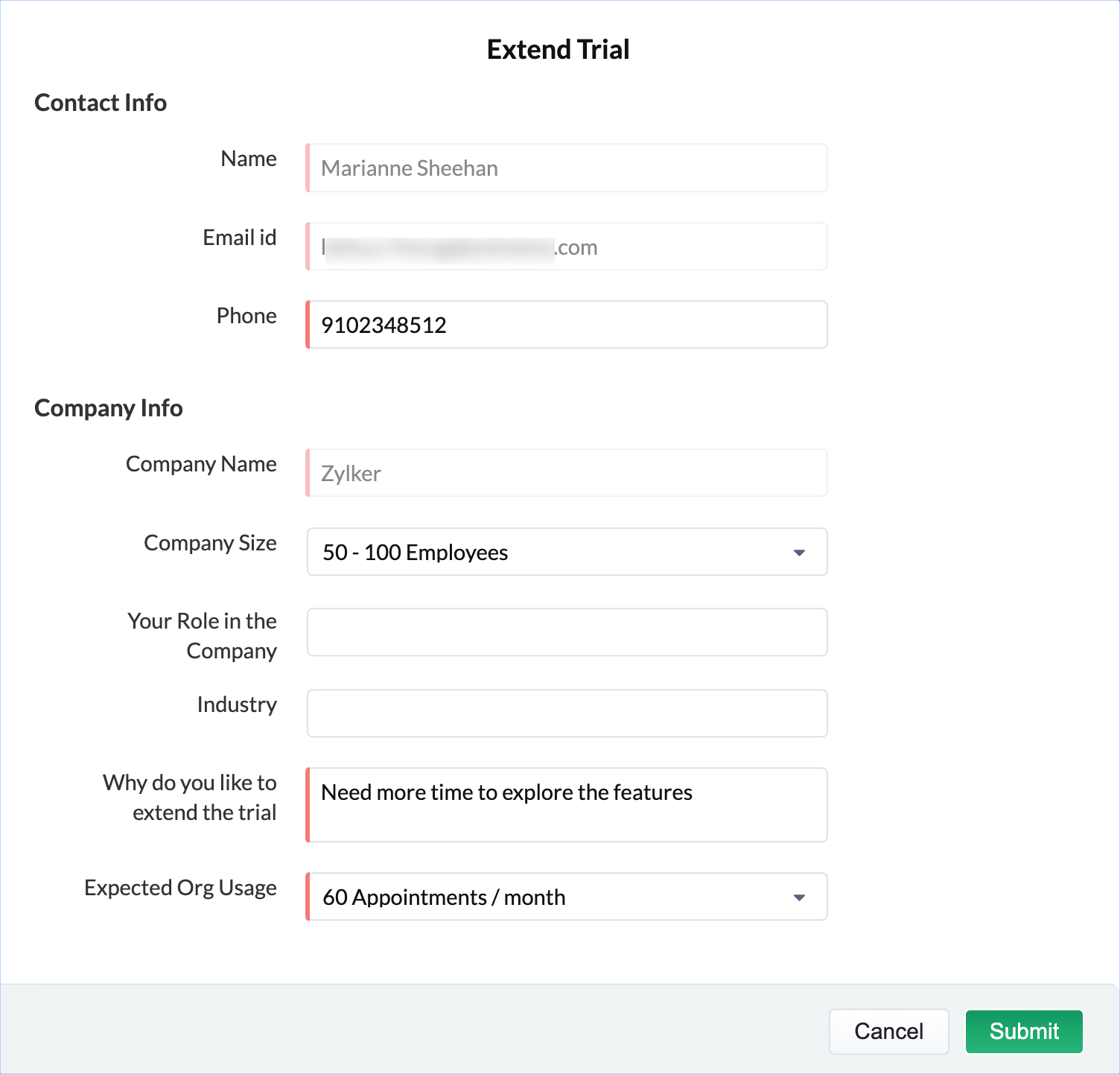The width and height of the screenshot is (1120, 1074).
Task: Click the Phone number field
Action: (x=566, y=325)
